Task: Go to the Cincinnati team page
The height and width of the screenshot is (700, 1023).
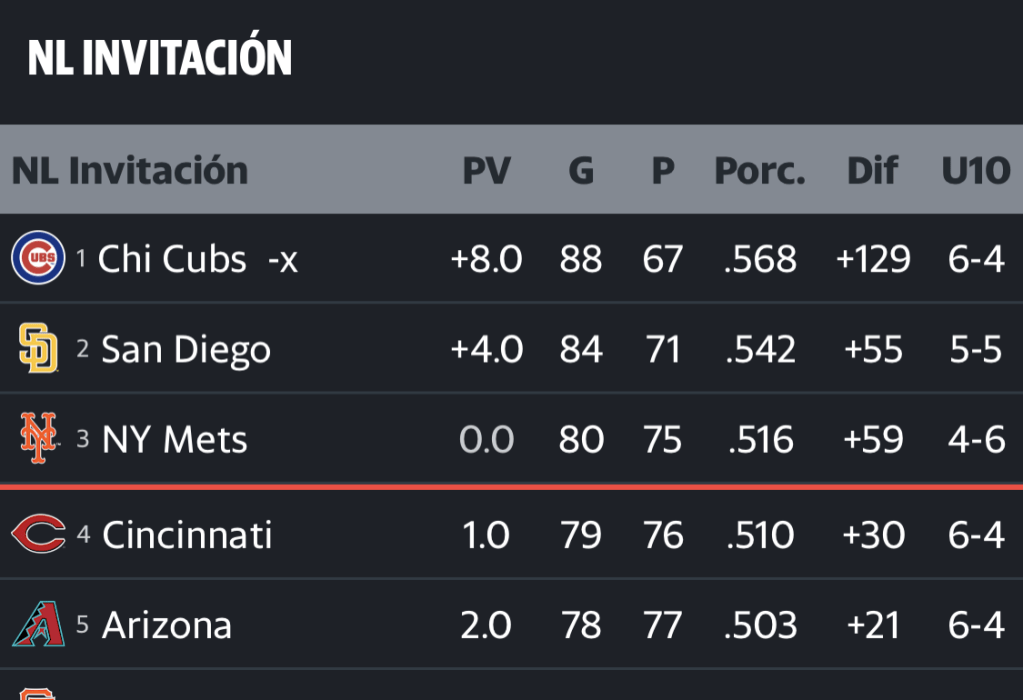Action: (187, 535)
